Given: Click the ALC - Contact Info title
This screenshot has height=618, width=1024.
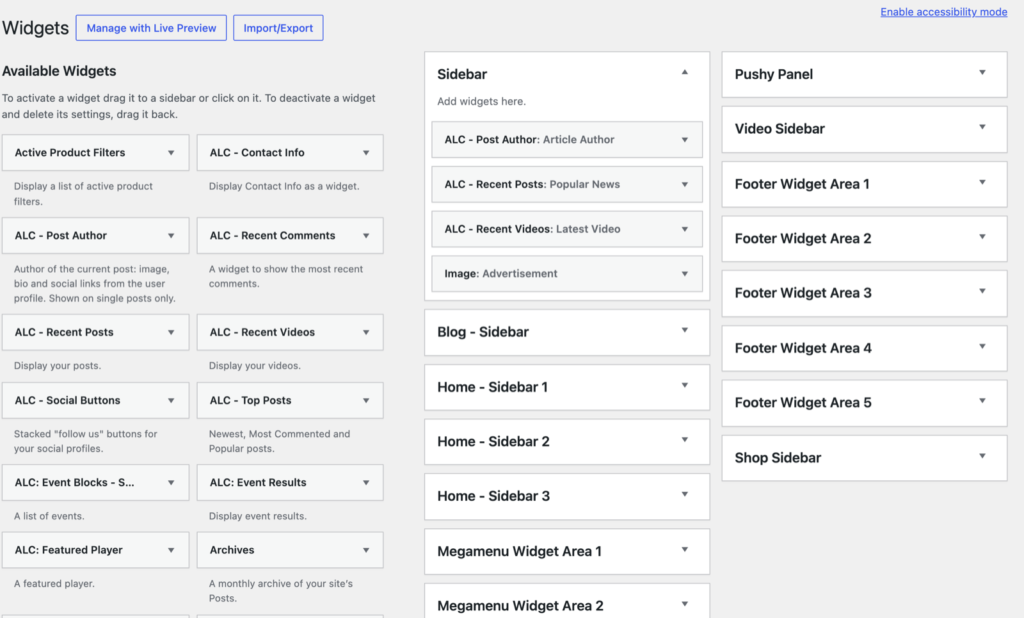Looking at the screenshot, I should [257, 152].
